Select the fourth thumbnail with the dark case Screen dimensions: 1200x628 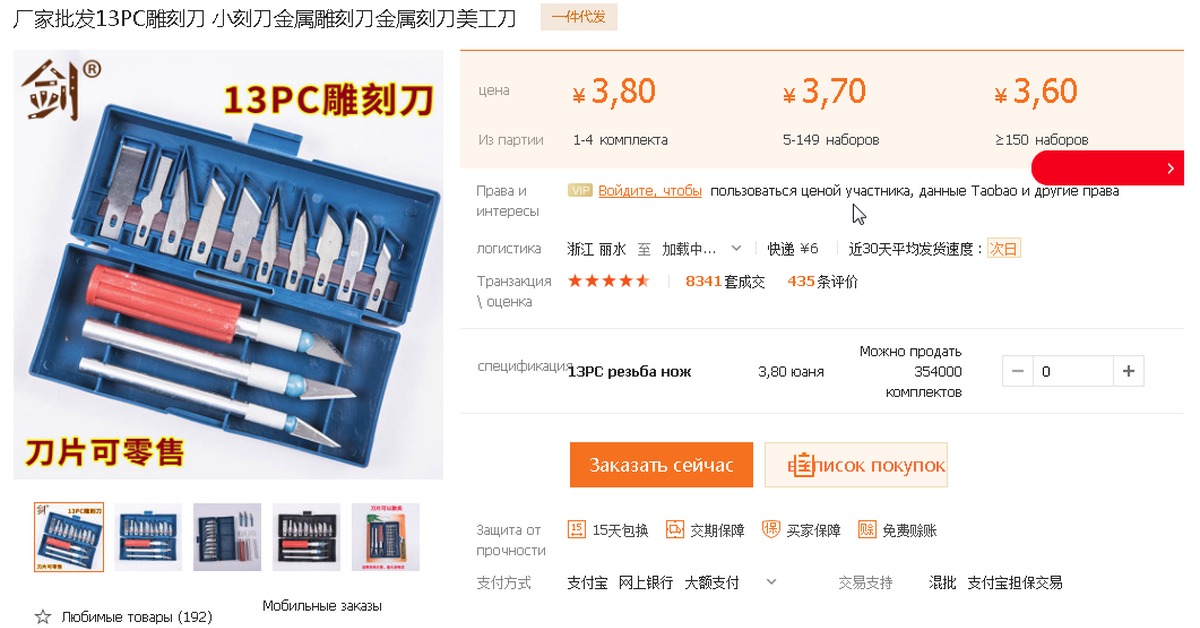(306, 537)
